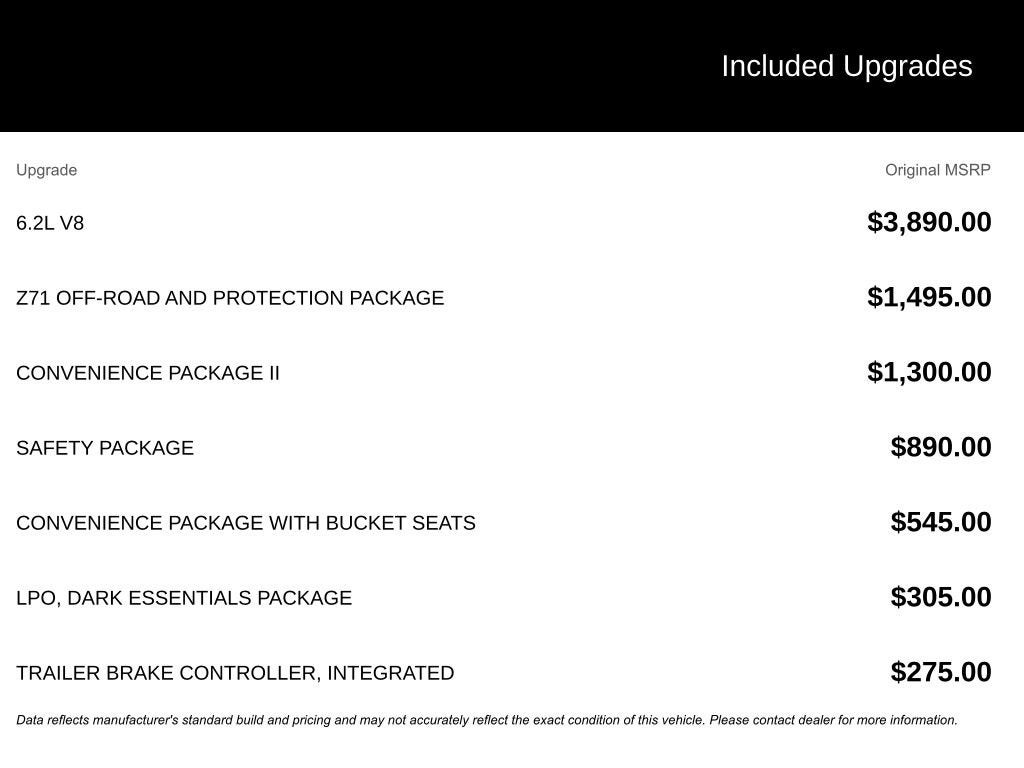Select the Original MSRP column header
The width and height of the screenshot is (1024, 768).
[938, 170]
